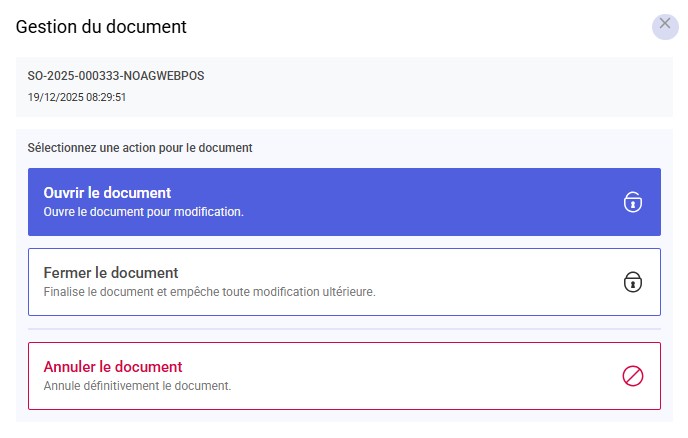Click document number SO-2025-000333-NOAGWEBPOS

point(116,76)
